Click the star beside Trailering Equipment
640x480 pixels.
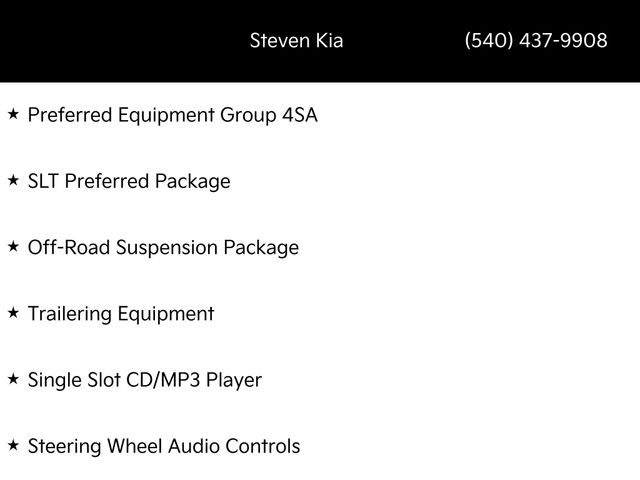click(x=13, y=313)
